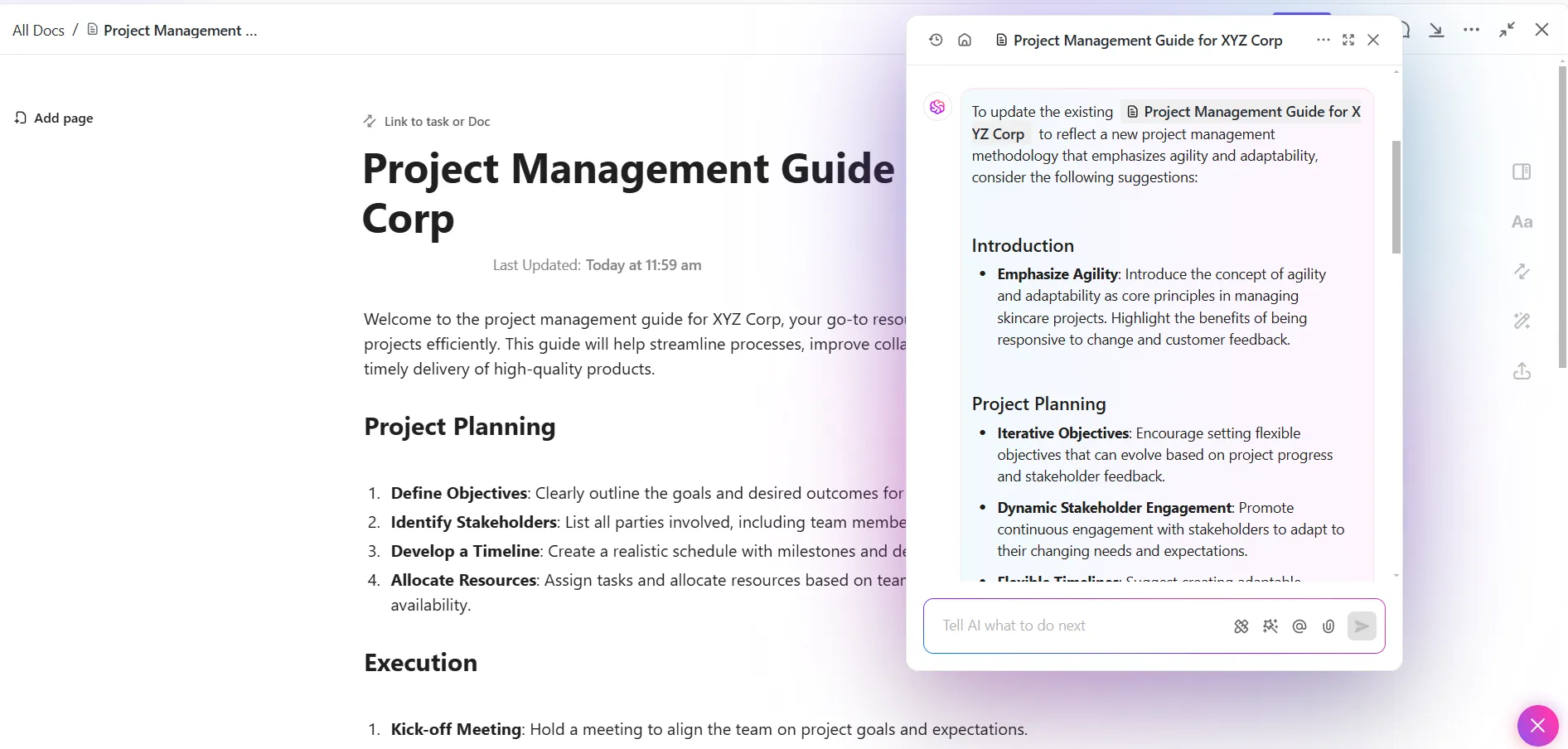Click the 'Introduction' heading in AI response
1568x749 pixels.
click(1023, 246)
